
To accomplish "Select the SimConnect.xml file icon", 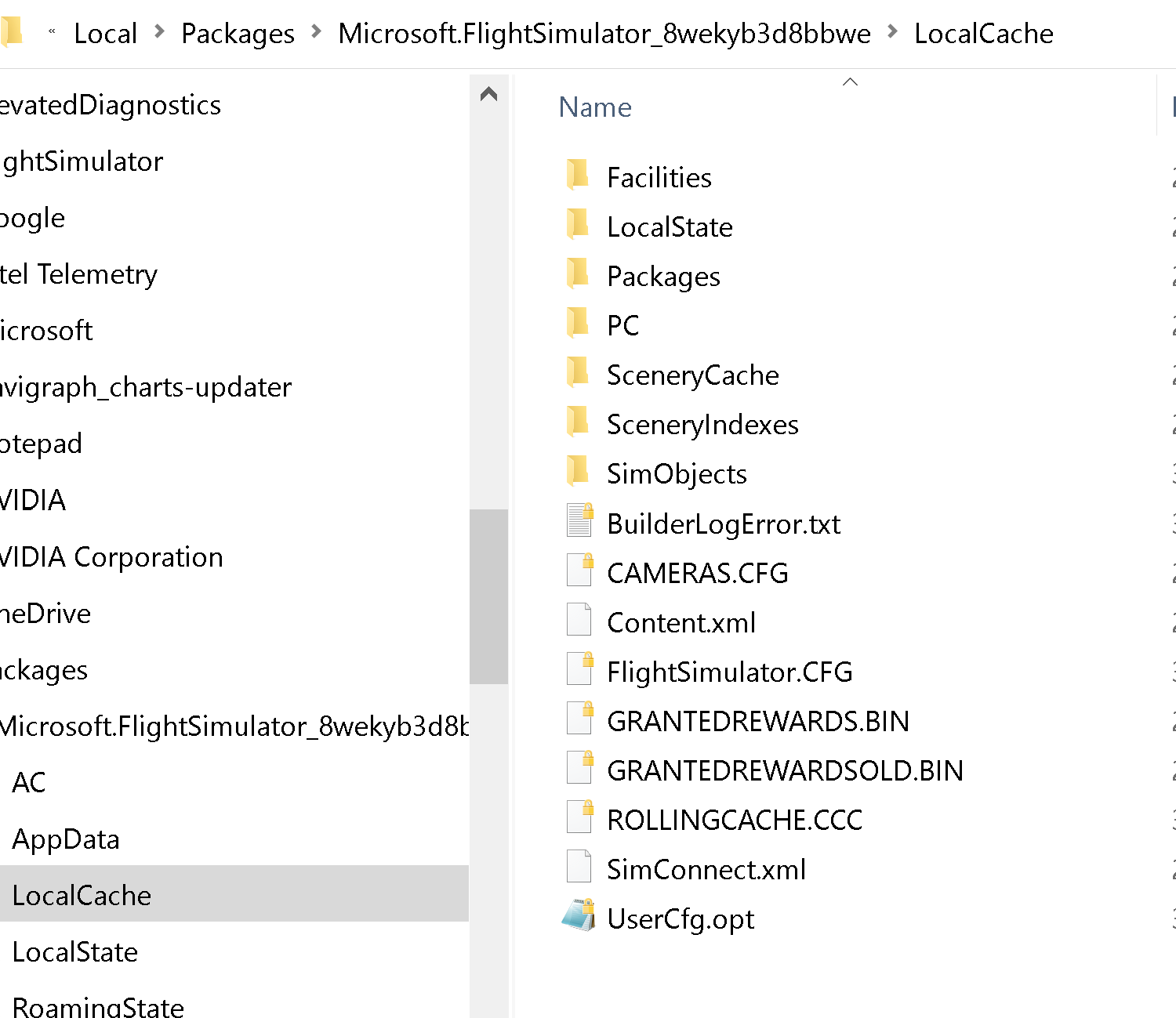I will (x=579, y=866).
